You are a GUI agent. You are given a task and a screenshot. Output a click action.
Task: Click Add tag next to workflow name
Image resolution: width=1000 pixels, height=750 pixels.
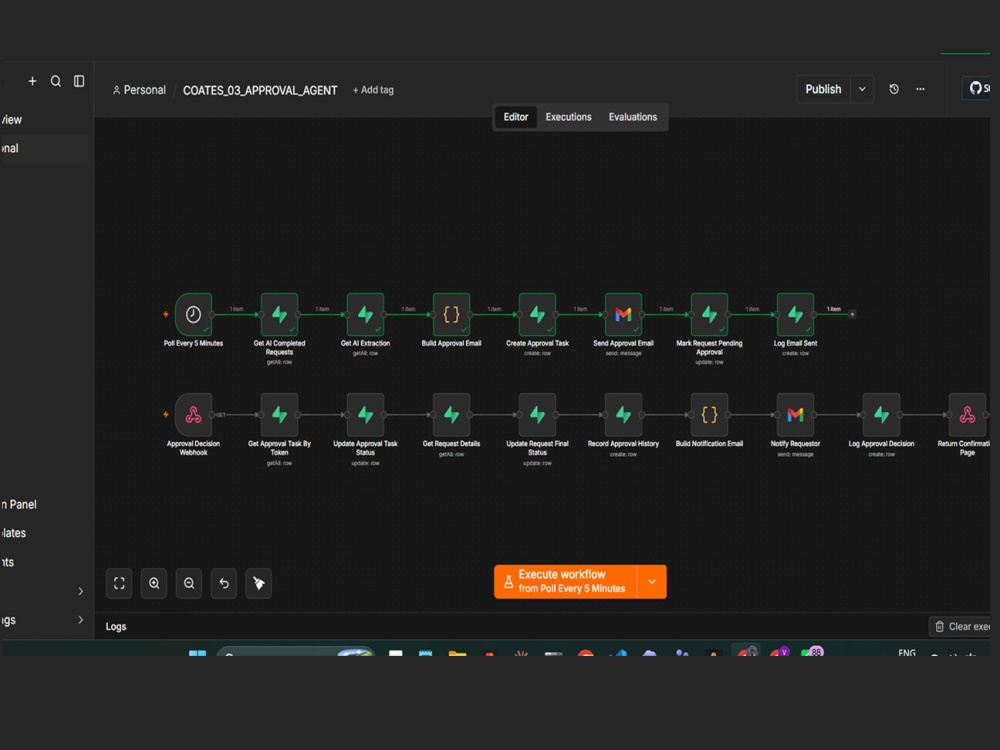373,90
